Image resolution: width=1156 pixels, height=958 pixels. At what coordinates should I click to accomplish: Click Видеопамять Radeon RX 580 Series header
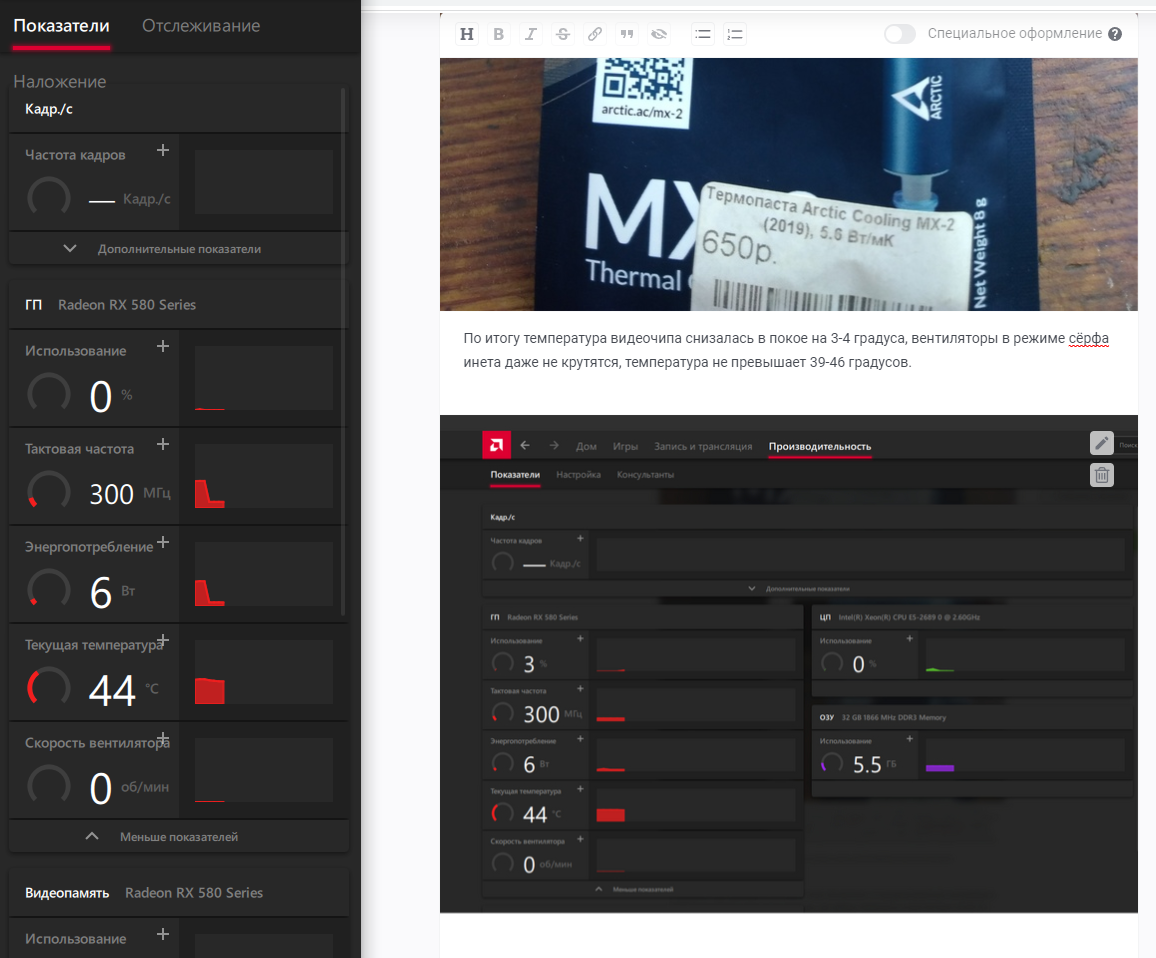(178, 892)
